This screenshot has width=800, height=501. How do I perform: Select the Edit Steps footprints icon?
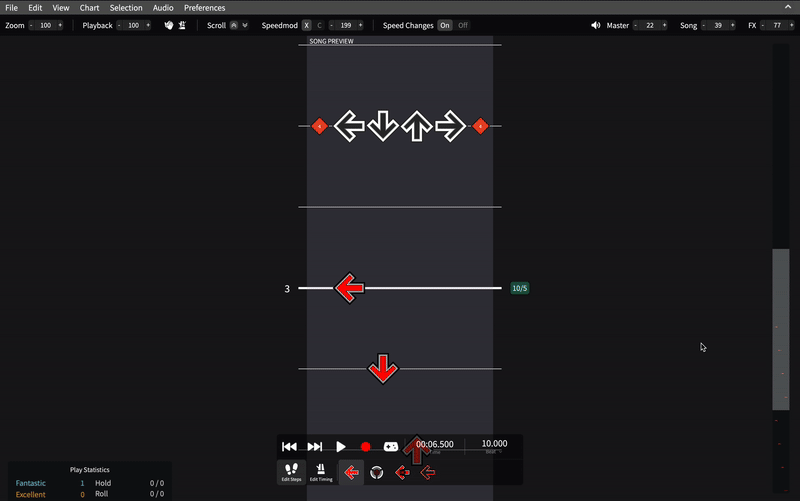[x=291, y=472]
